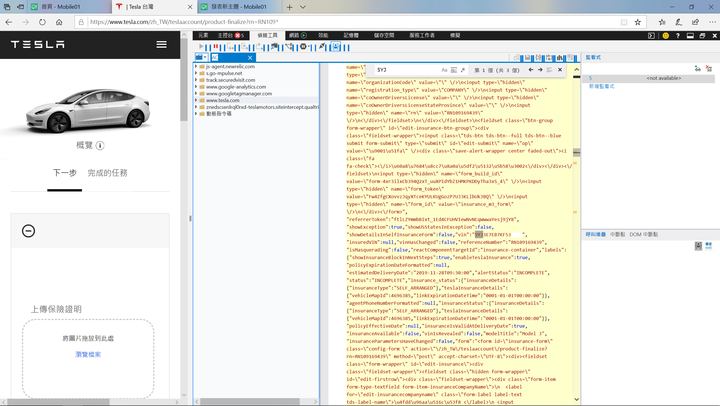
Task: Click the blue call stack async icon
Action: click(709, 246)
